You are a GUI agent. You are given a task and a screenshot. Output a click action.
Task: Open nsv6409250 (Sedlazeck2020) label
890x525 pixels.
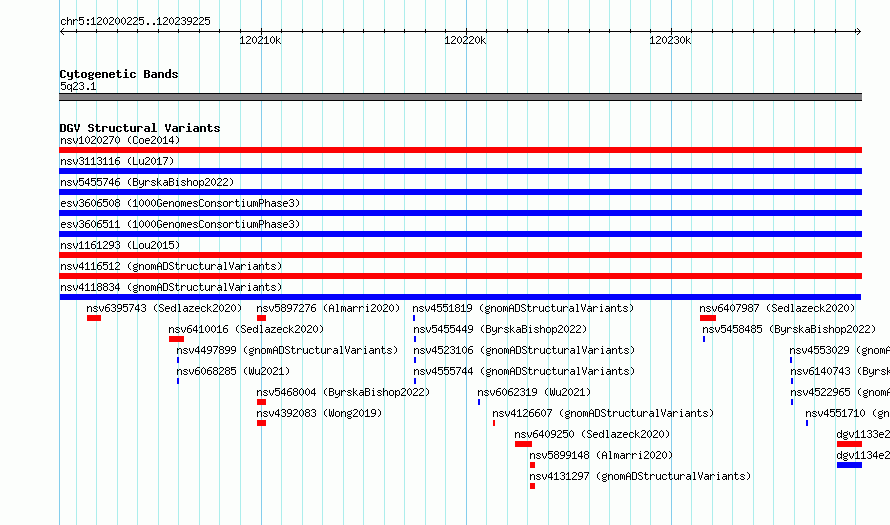tap(592, 434)
